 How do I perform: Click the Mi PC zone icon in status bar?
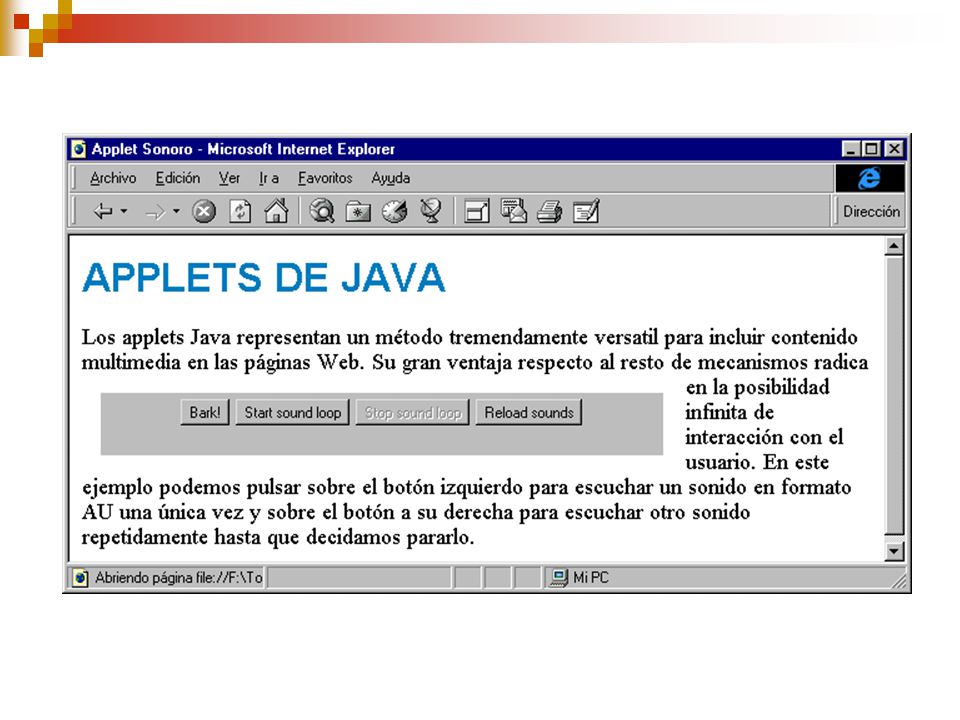point(558,577)
